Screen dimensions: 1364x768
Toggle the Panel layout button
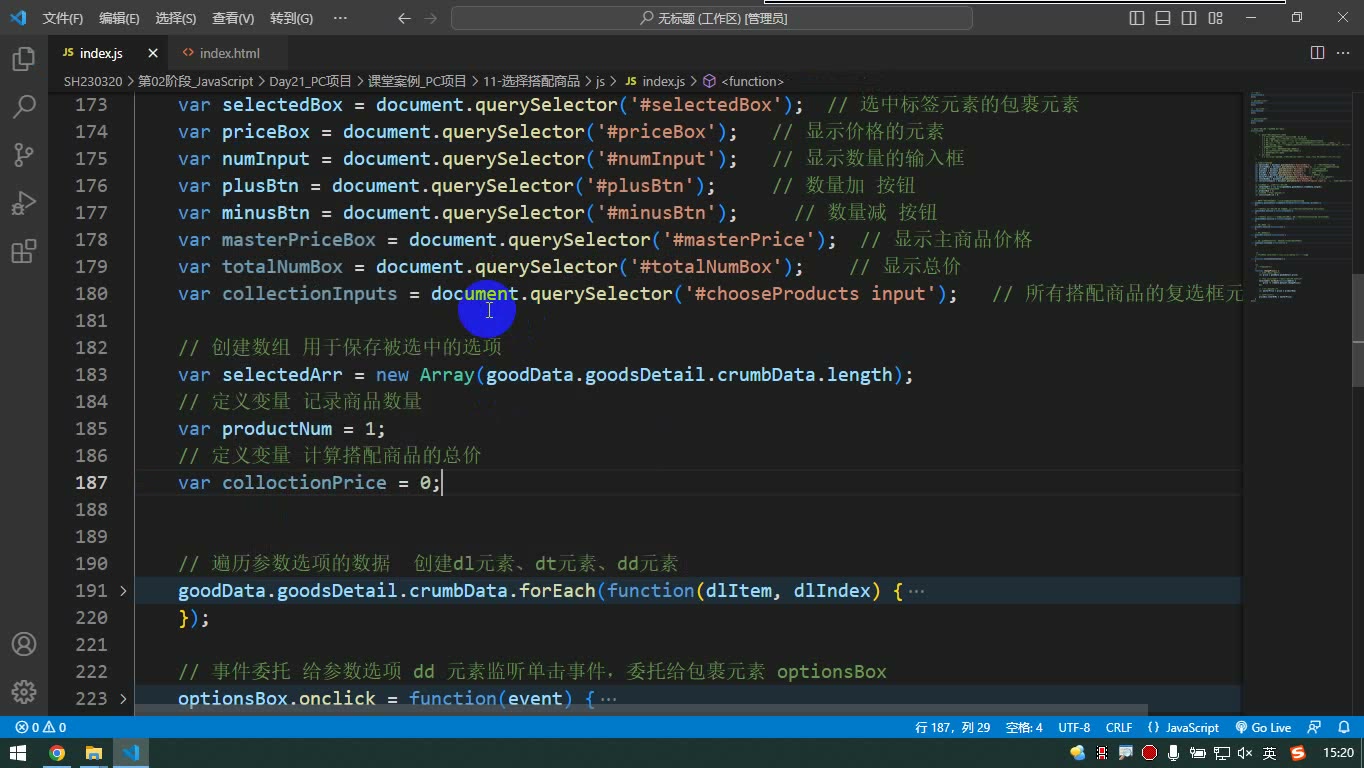pos(1163,18)
